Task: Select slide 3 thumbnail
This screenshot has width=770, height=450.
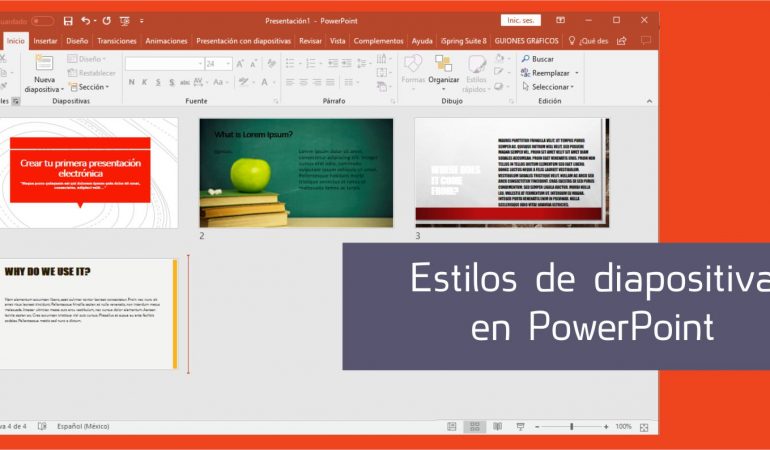Action: click(512, 173)
